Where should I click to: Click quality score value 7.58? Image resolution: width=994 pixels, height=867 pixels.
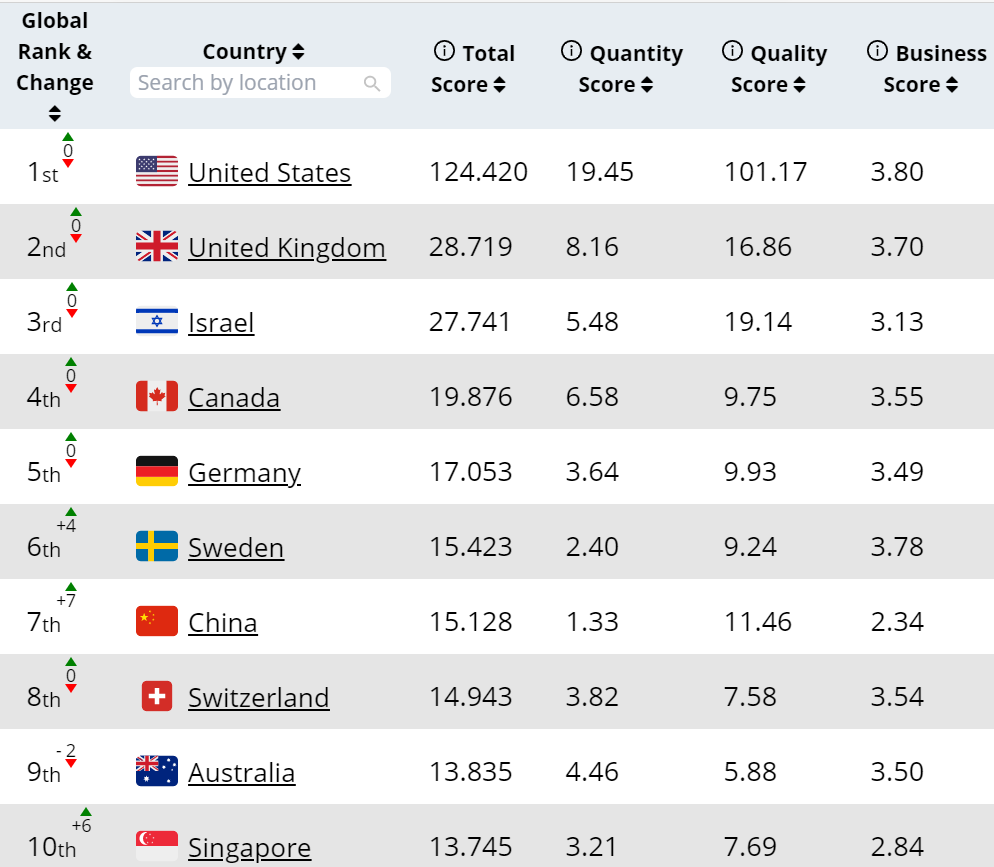pyautogui.click(x=751, y=697)
